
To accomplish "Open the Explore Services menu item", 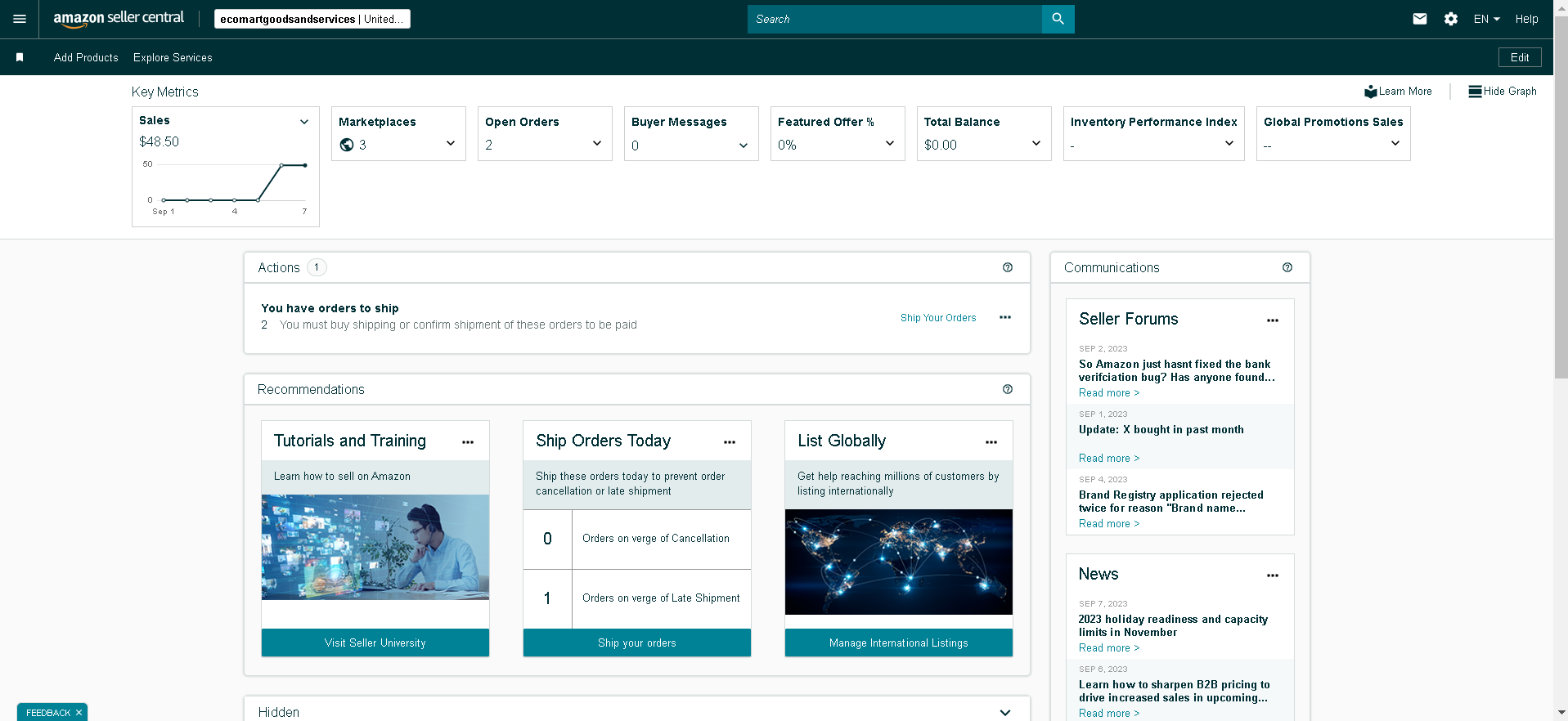I will 173,57.
